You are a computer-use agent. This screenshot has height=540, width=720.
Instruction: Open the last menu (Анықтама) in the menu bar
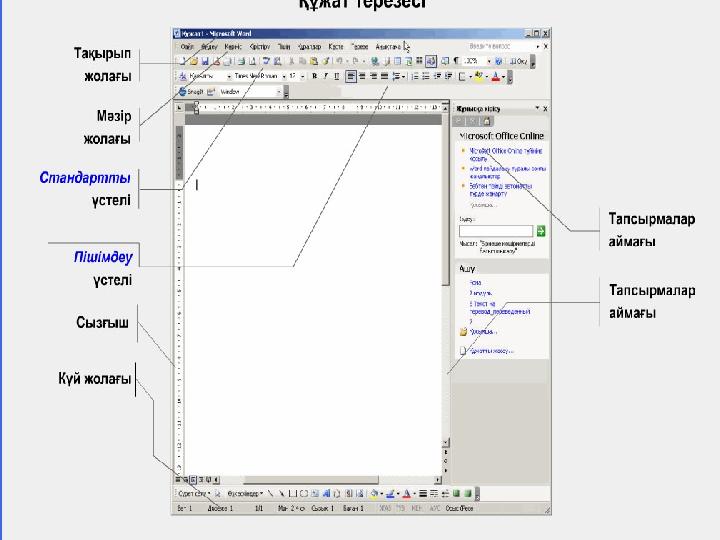tap(388, 47)
